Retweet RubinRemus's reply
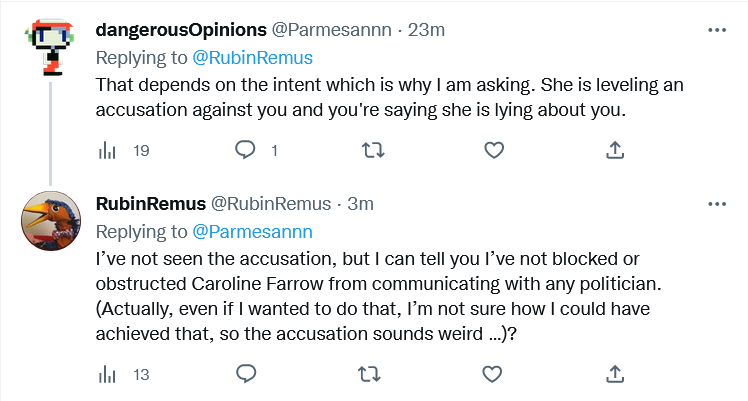Viewport: 748px width, 401px height. [x=369, y=374]
